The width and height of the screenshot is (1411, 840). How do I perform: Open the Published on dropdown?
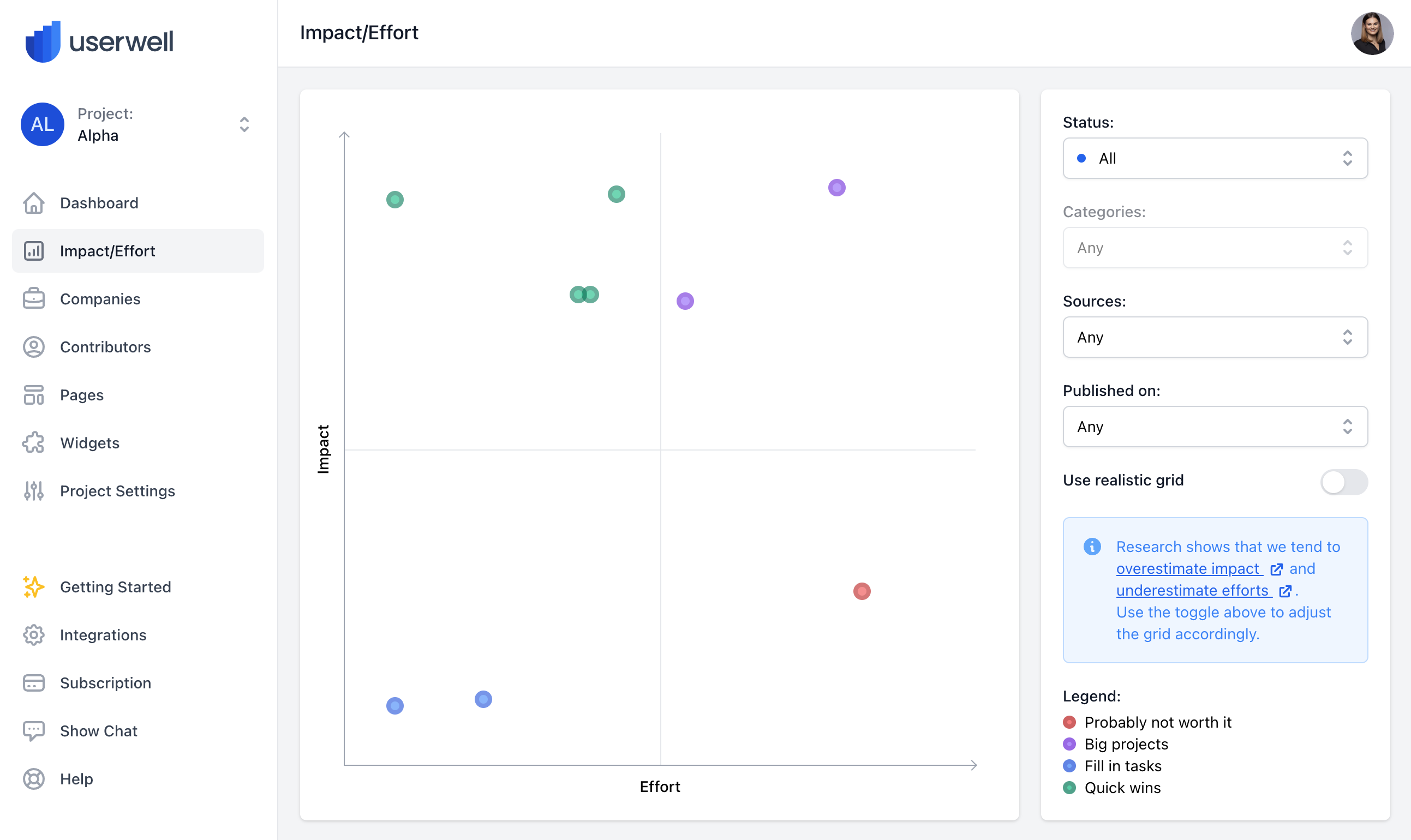coord(1215,427)
